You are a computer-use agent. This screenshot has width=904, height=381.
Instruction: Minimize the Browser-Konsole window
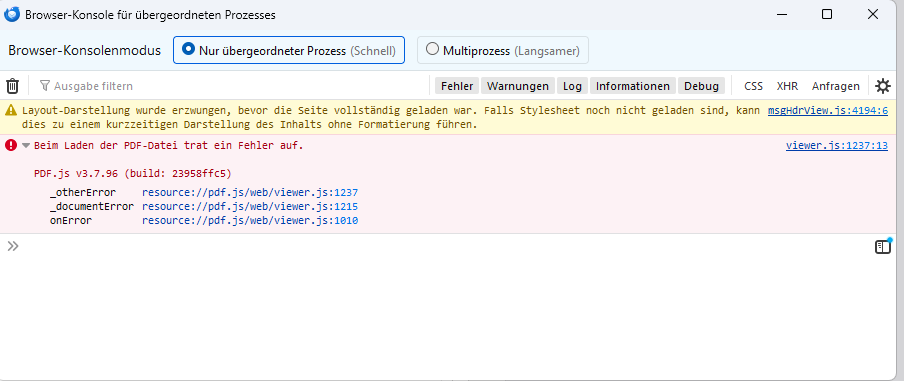click(781, 14)
